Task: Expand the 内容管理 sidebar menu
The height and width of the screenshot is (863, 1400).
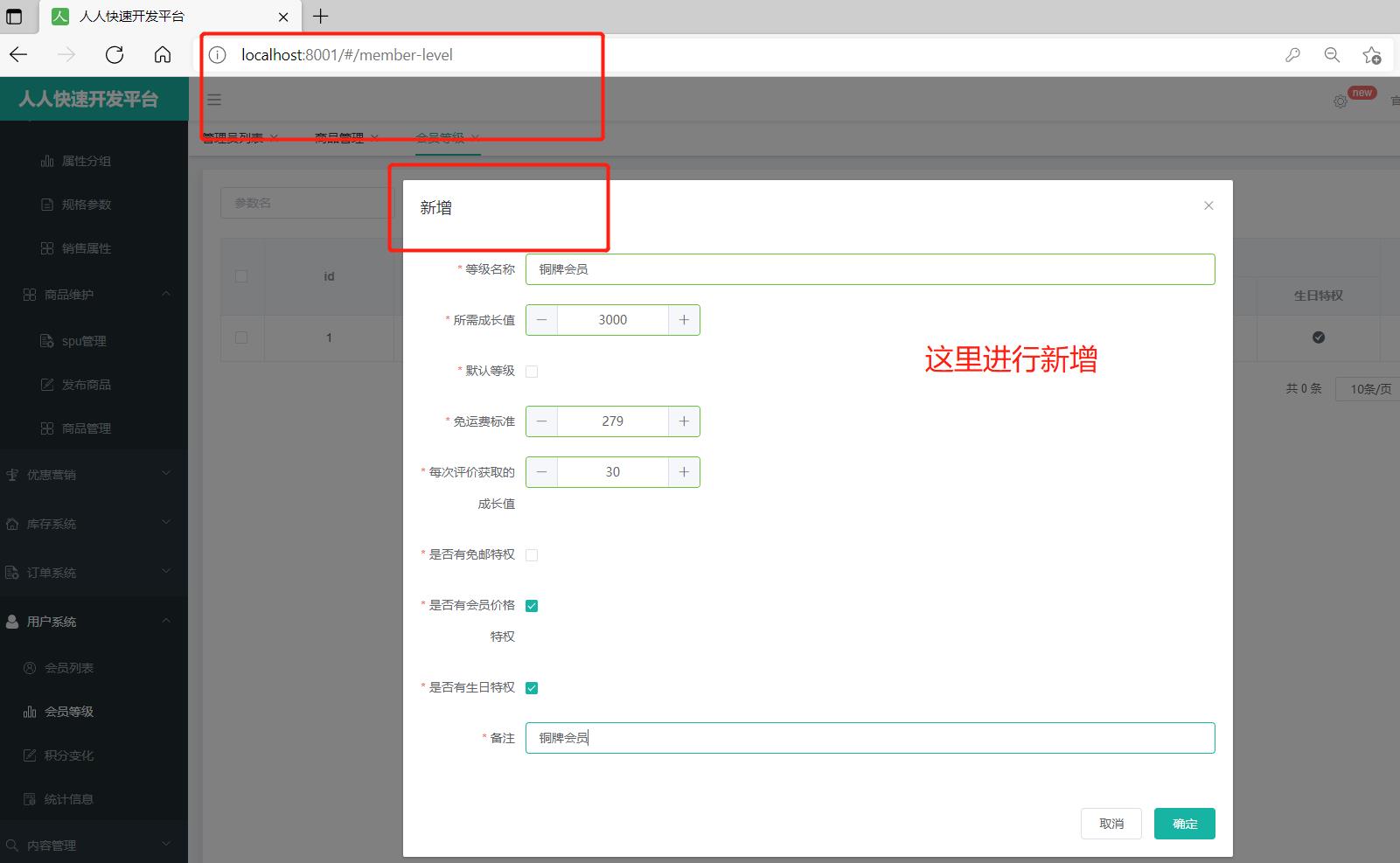Action: (94, 845)
